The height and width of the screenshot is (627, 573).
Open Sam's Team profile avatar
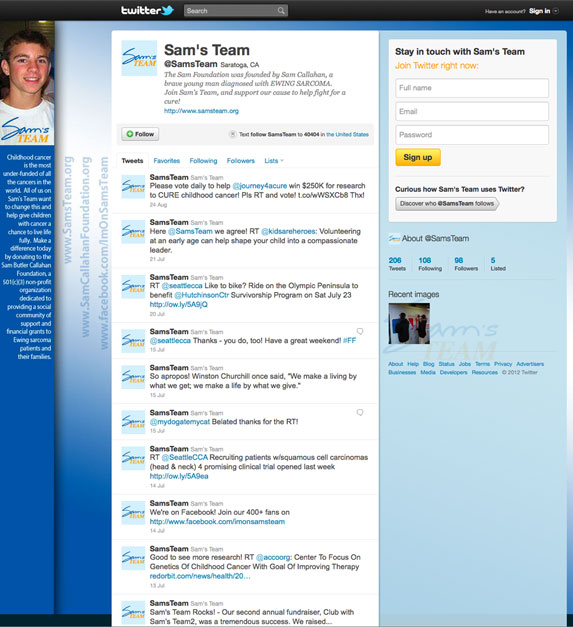coord(139,58)
